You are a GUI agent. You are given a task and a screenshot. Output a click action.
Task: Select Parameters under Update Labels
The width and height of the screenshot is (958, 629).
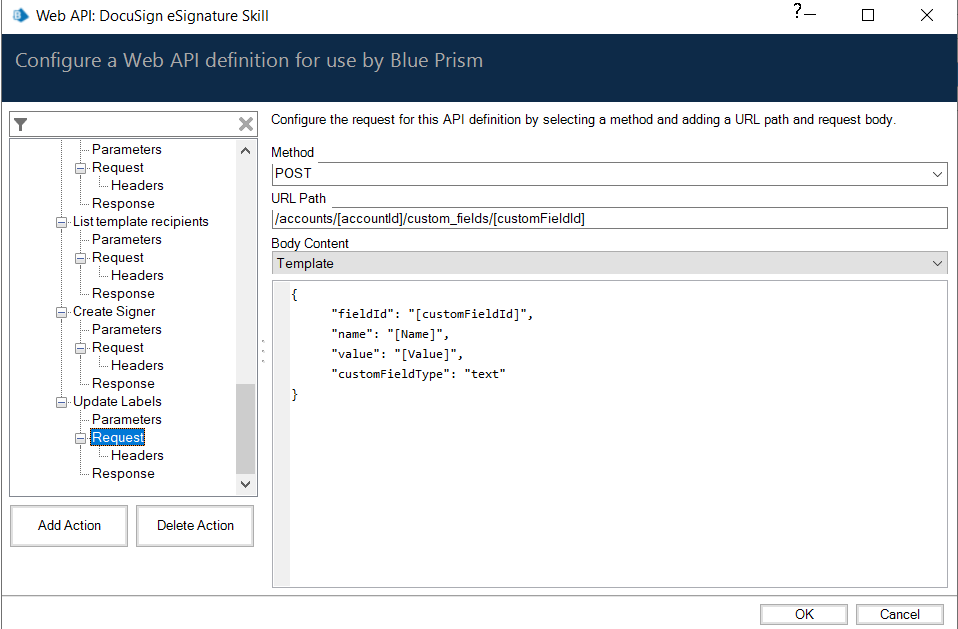pyautogui.click(x=126, y=419)
